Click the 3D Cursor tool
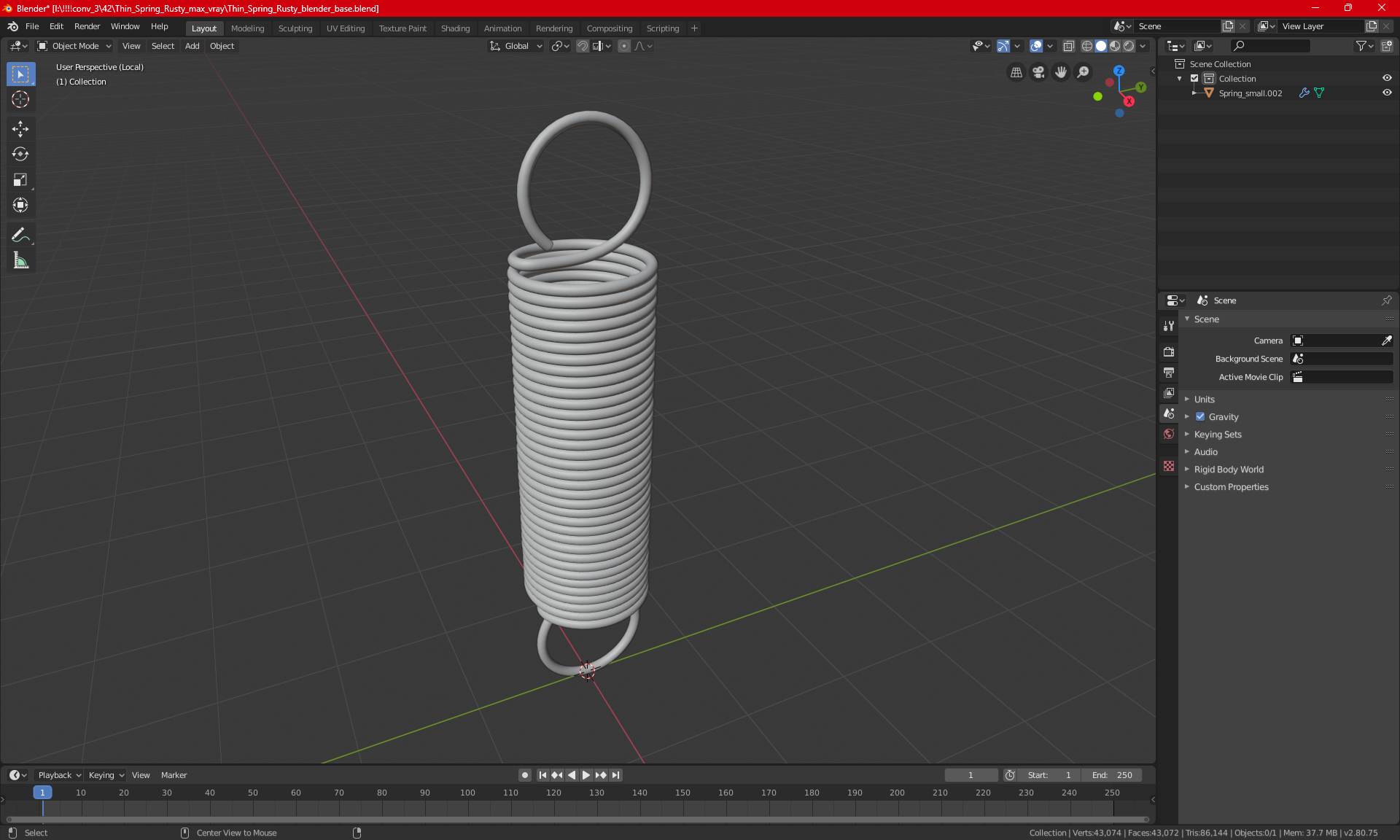The height and width of the screenshot is (840, 1400). pos(20,99)
